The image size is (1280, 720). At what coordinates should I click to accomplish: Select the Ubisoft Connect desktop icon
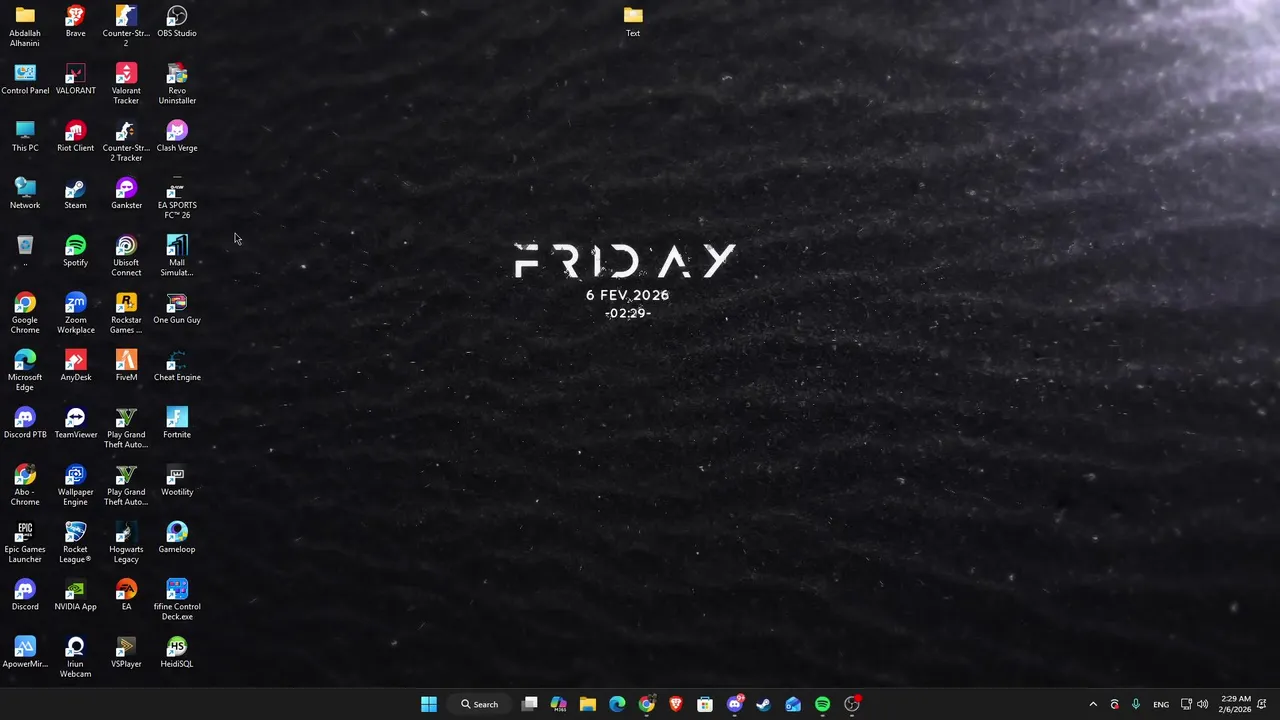(x=126, y=256)
